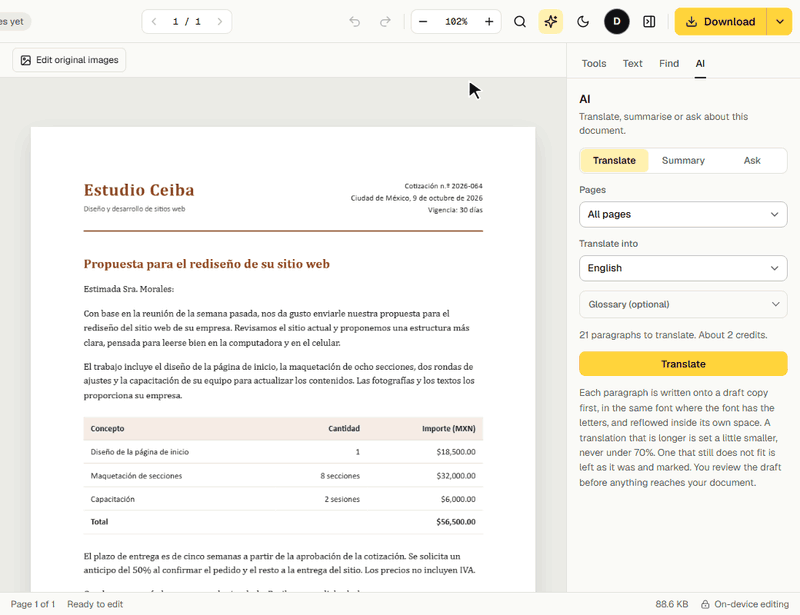Open the Find tab
The image size is (800, 615).
pyautogui.click(x=668, y=63)
